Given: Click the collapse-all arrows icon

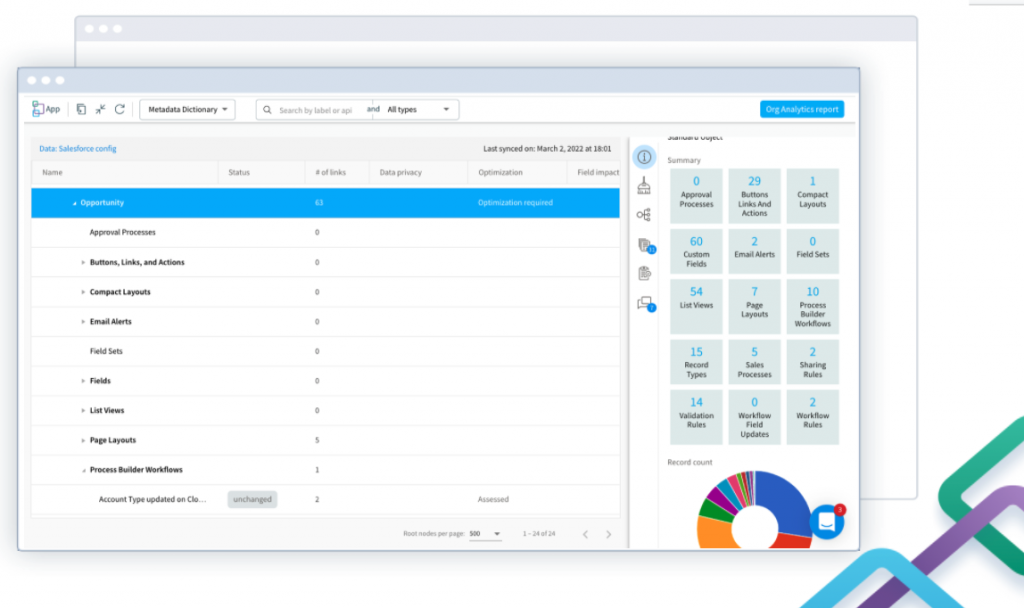Looking at the screenshot, I should [100, 109].
